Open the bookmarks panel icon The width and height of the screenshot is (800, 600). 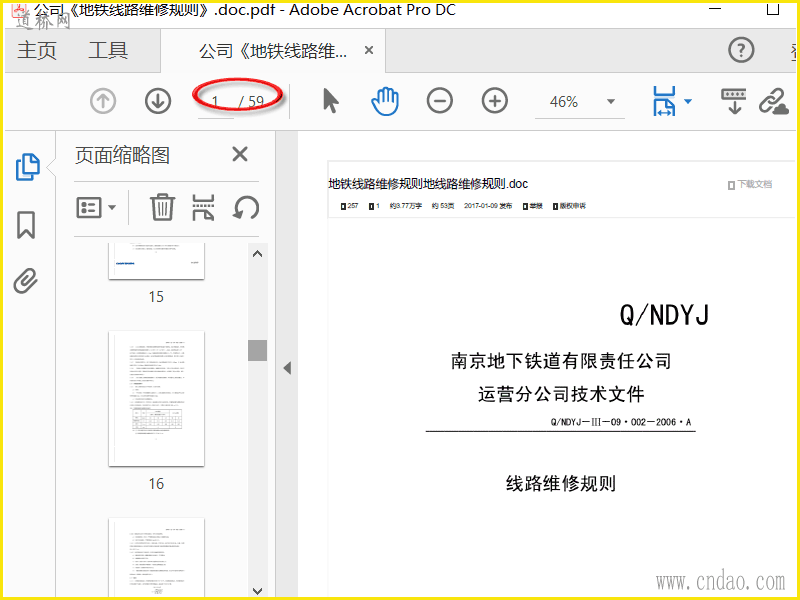(x=26, y=224)
